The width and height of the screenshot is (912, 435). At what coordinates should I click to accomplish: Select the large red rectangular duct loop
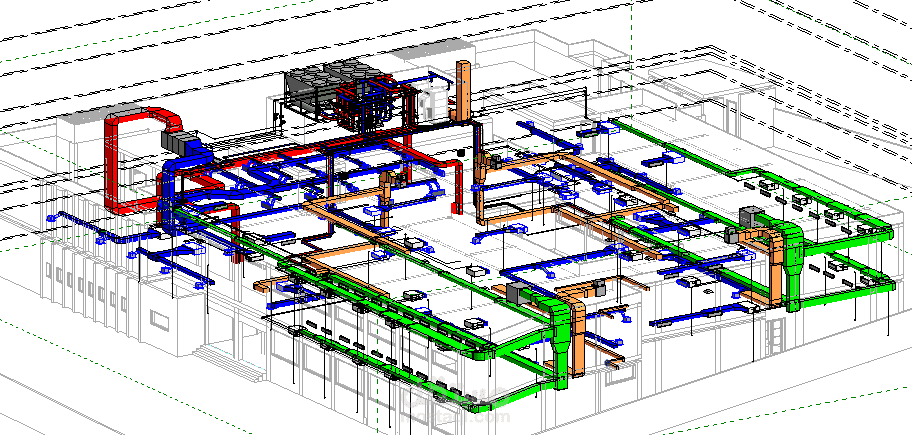[x=112, y=162]
